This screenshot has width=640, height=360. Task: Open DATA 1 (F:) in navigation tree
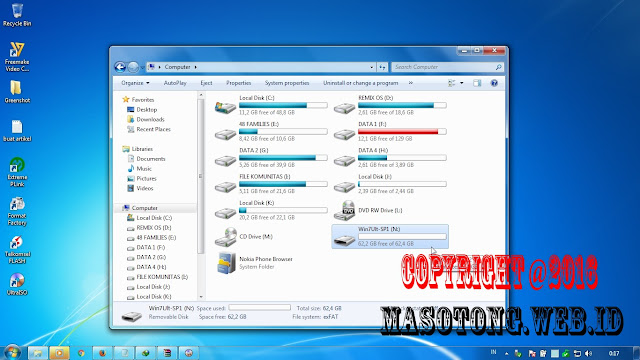(151, 247)
